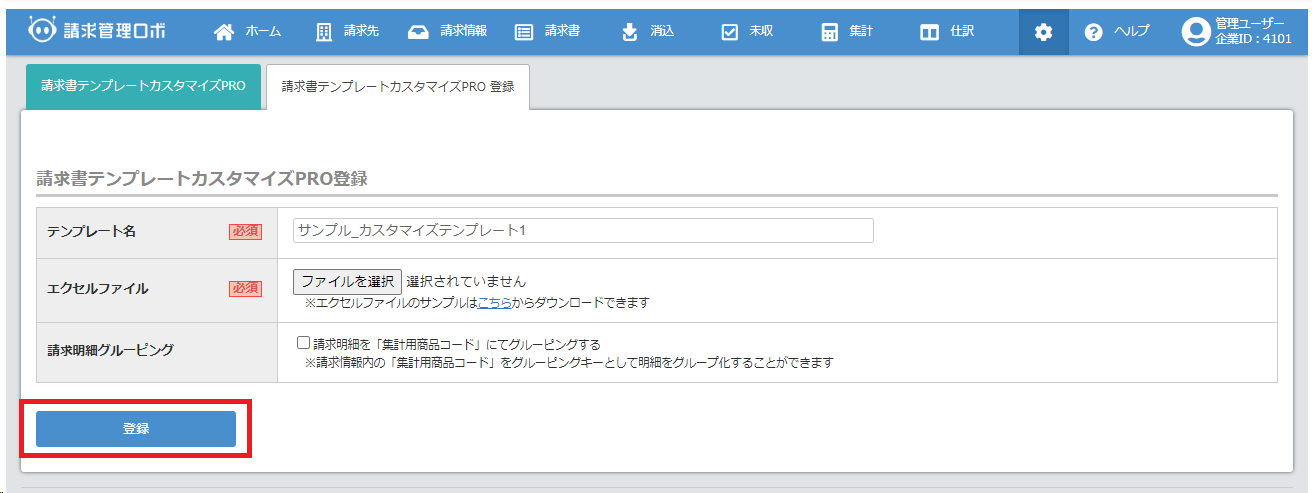Click the home house icon

pos(224,32)
